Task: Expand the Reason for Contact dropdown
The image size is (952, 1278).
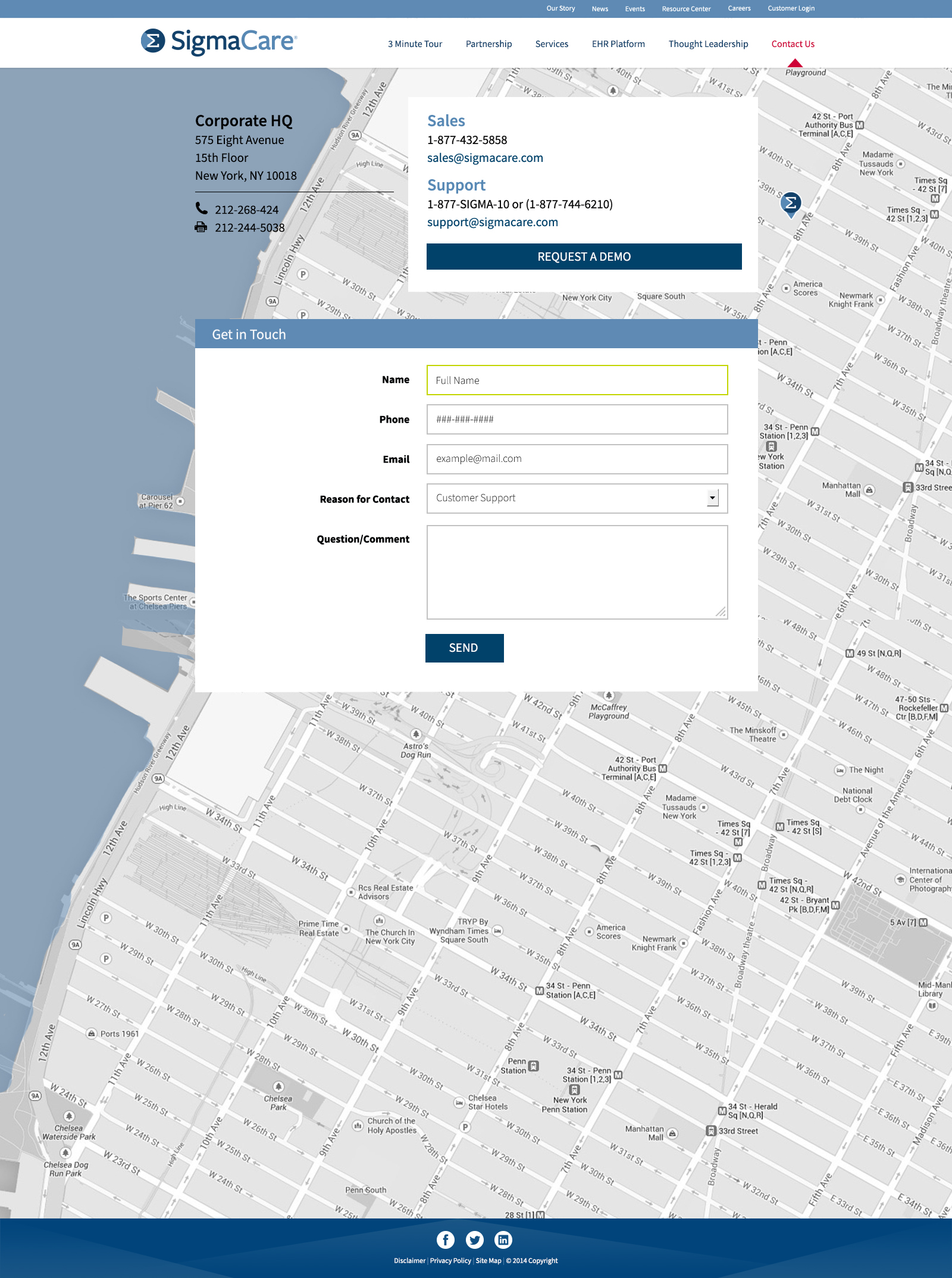Action: point(712,498)
